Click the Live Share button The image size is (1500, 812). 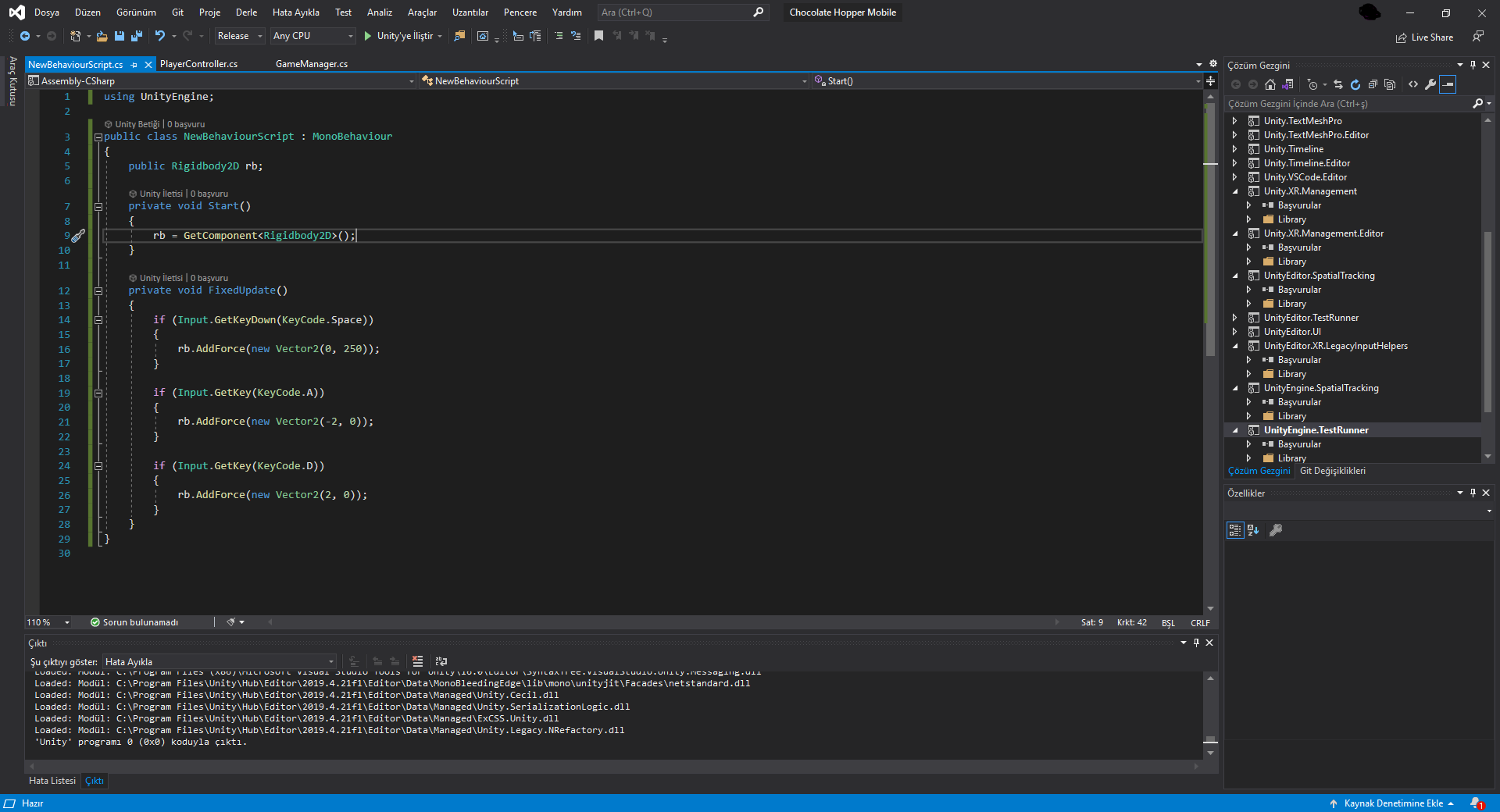[x=1424, y=37]
